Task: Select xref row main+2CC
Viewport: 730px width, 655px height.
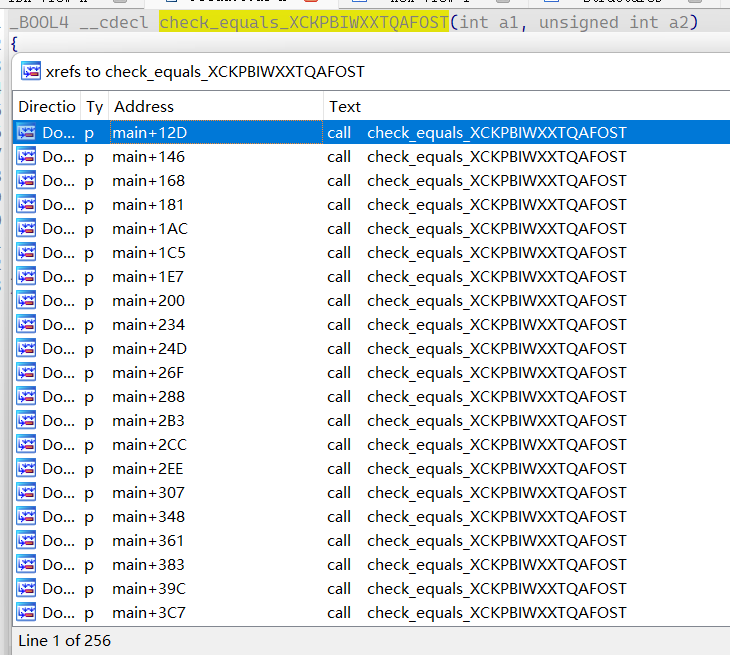Action: (372, 445)
